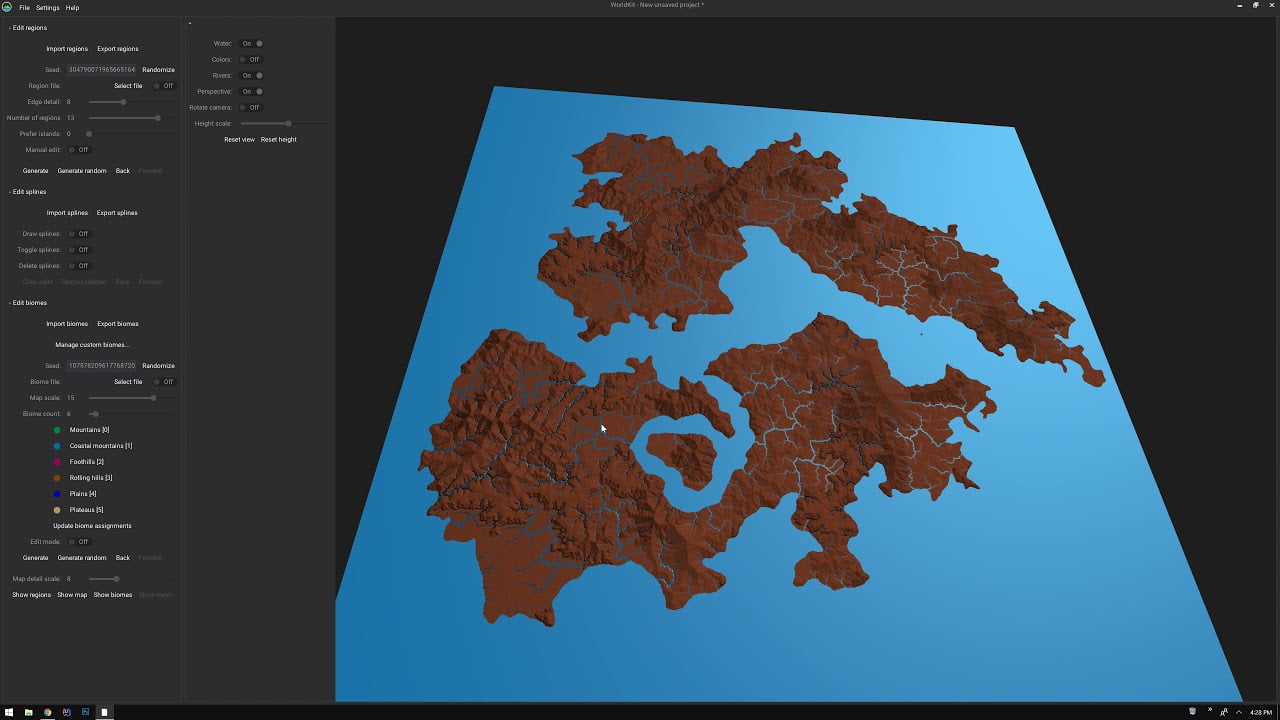Click the Reset view button
This screenshot has width=1280, height=720.
239,140
